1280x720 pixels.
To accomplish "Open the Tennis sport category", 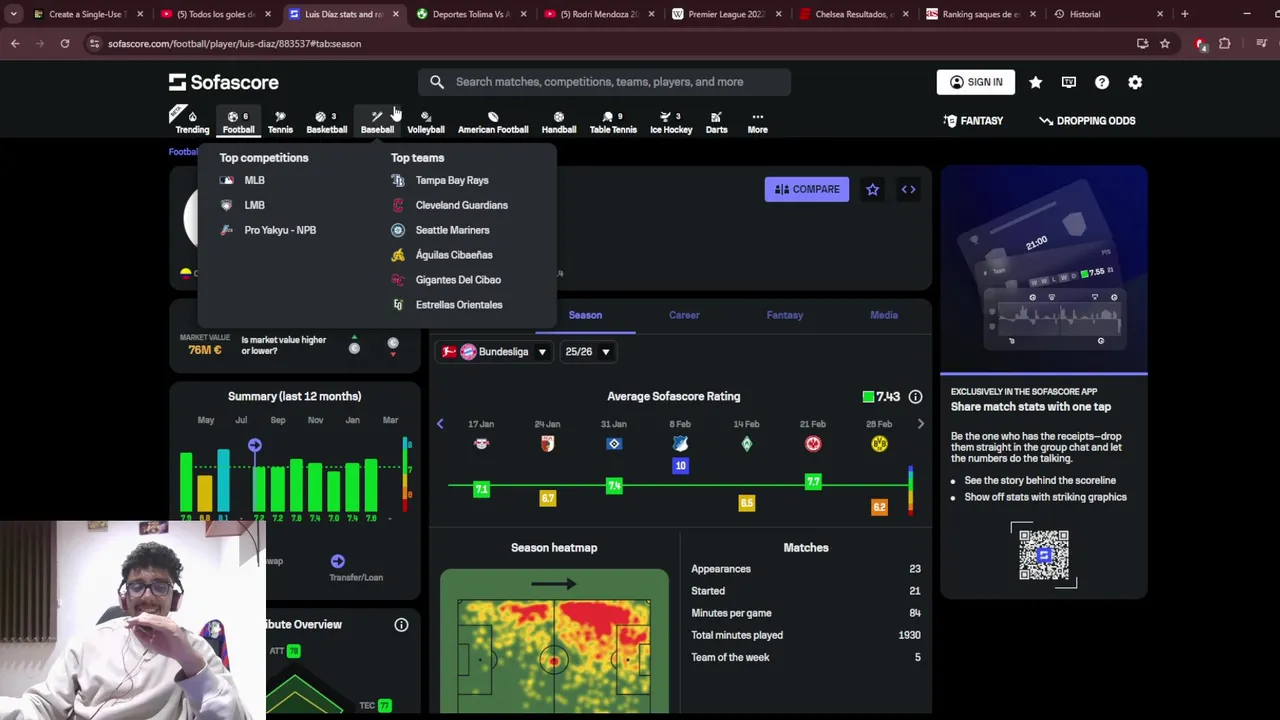I will coord(280,121).
